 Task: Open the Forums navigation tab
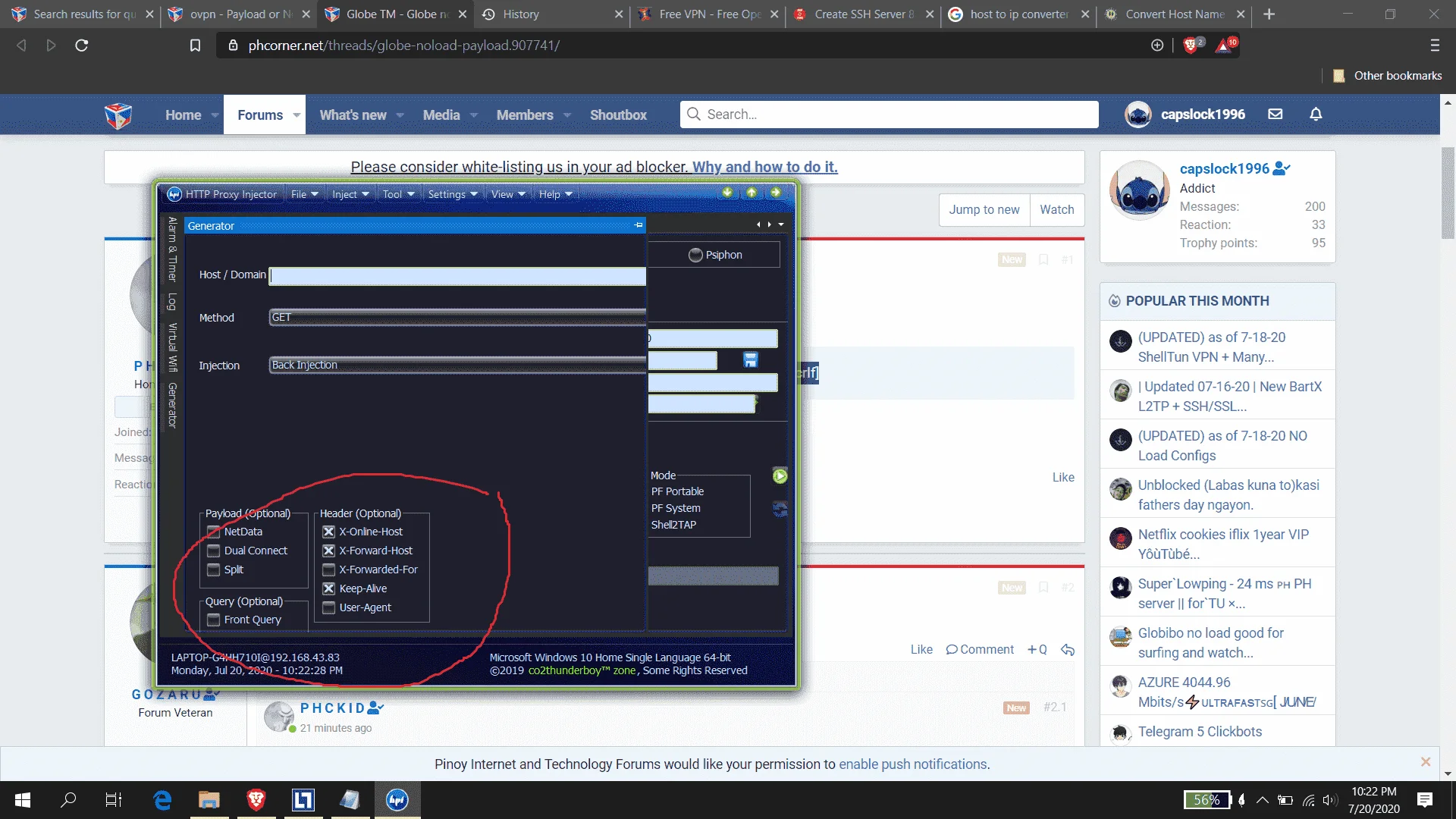point(260,115)
